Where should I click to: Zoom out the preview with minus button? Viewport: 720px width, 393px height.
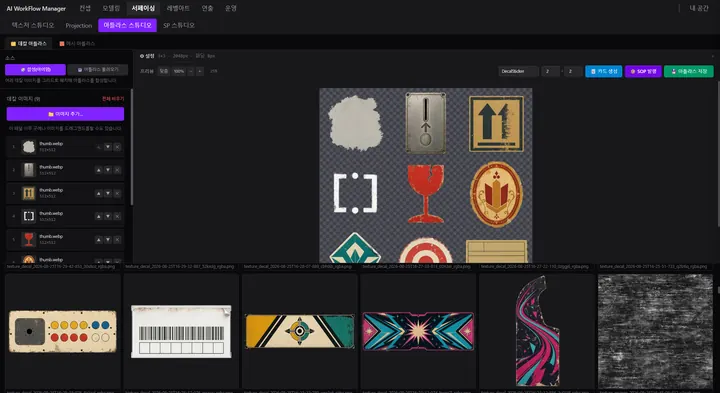(x=191, y=71)
